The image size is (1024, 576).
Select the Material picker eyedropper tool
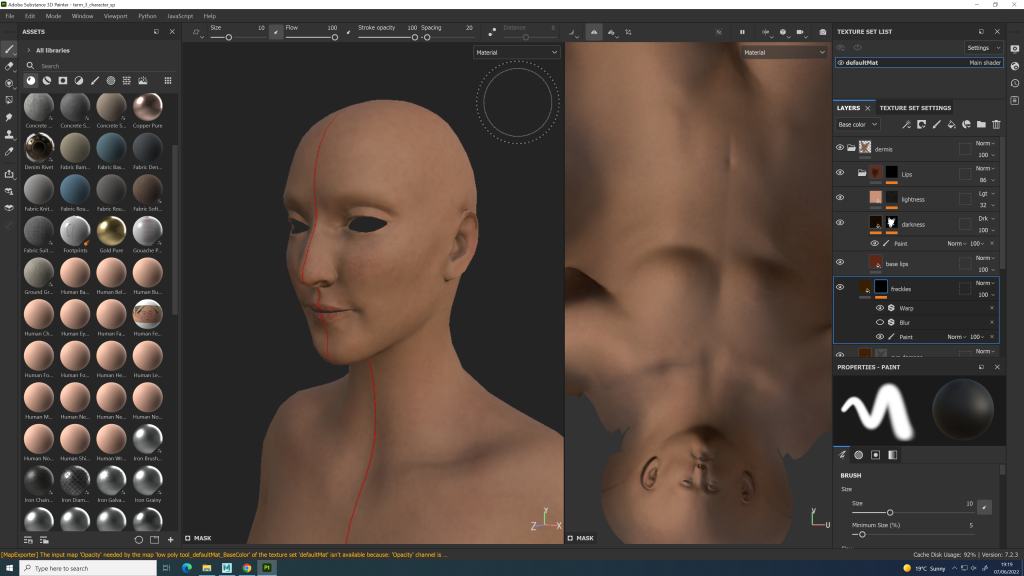pyautogui.click(x=9, y=152)
